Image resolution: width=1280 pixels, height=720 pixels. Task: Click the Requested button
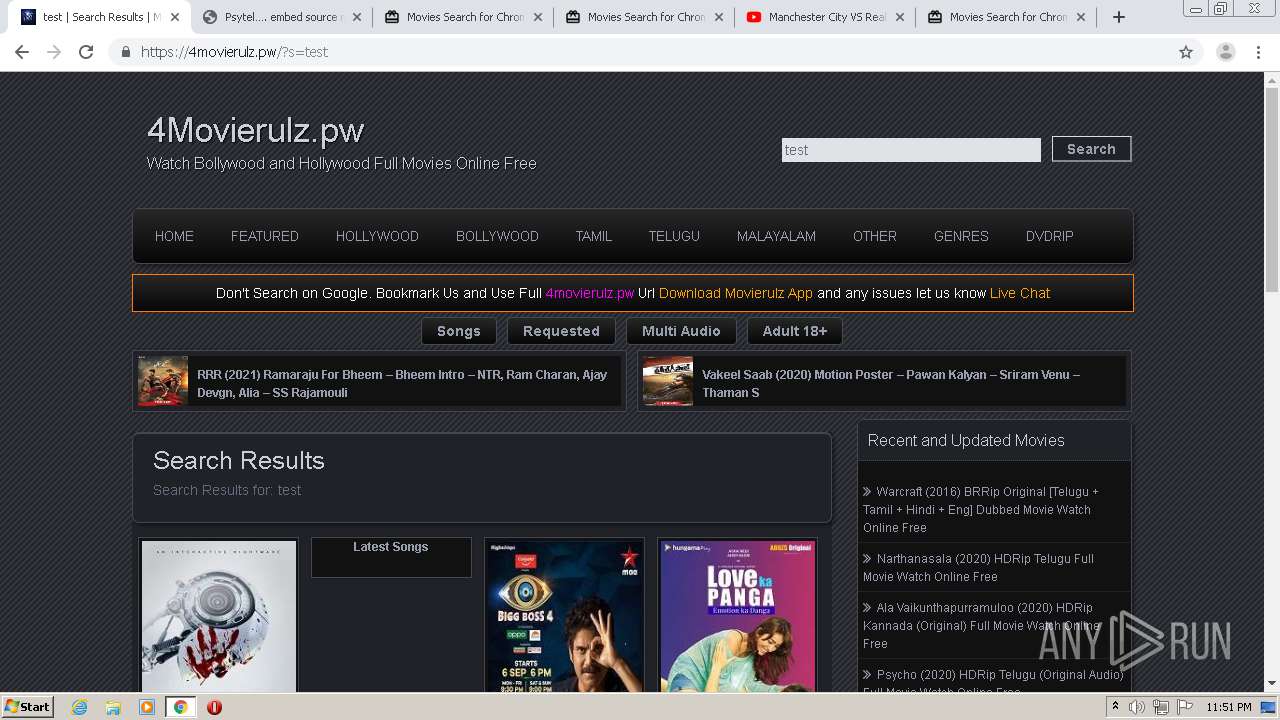561,331
